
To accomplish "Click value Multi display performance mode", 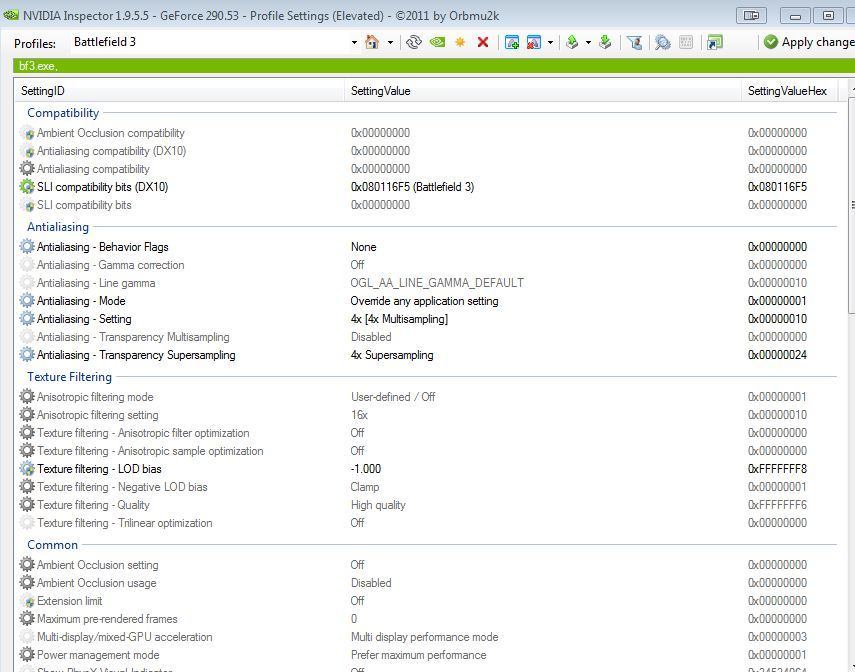I will click(424, 637).
